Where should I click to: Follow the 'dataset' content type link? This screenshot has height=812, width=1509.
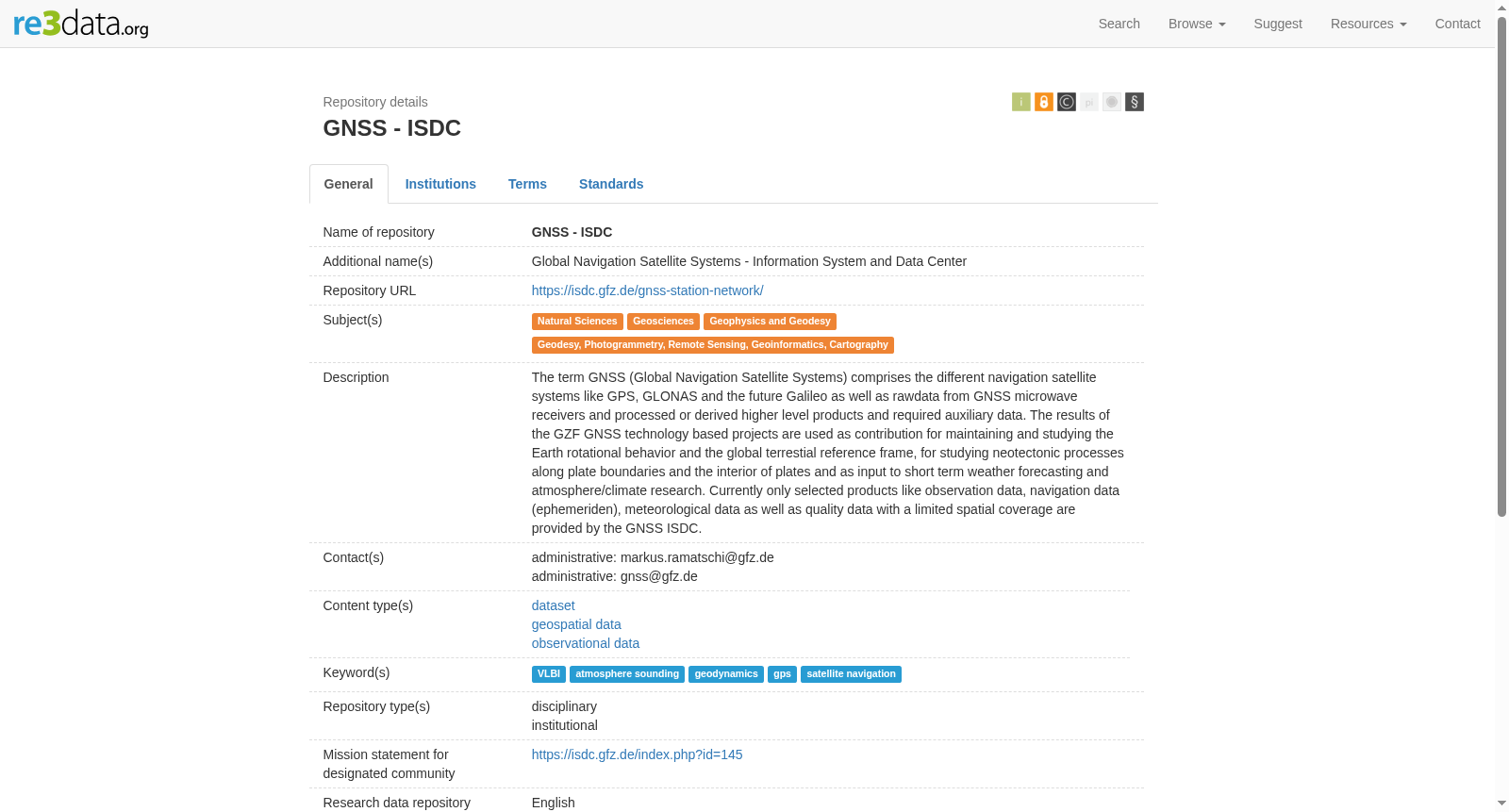pyautogui.click(x=554, y=605)
